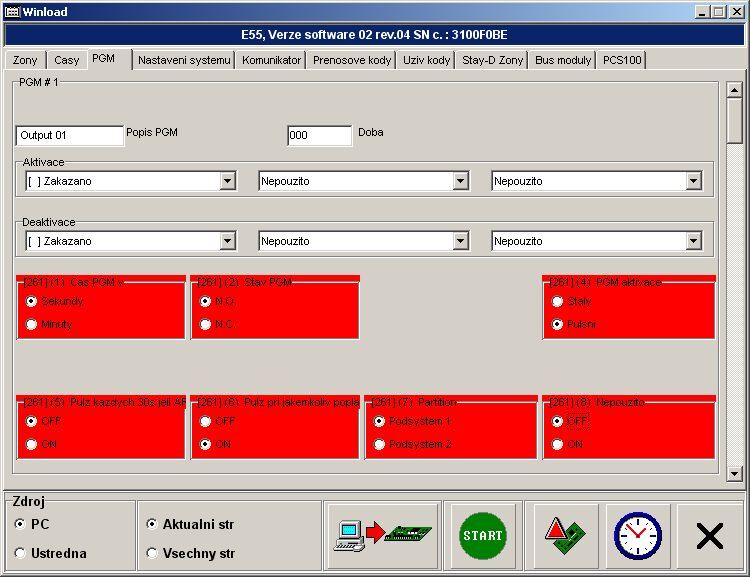Choose N.C. option for PGM state

click(x=206, y=324)
